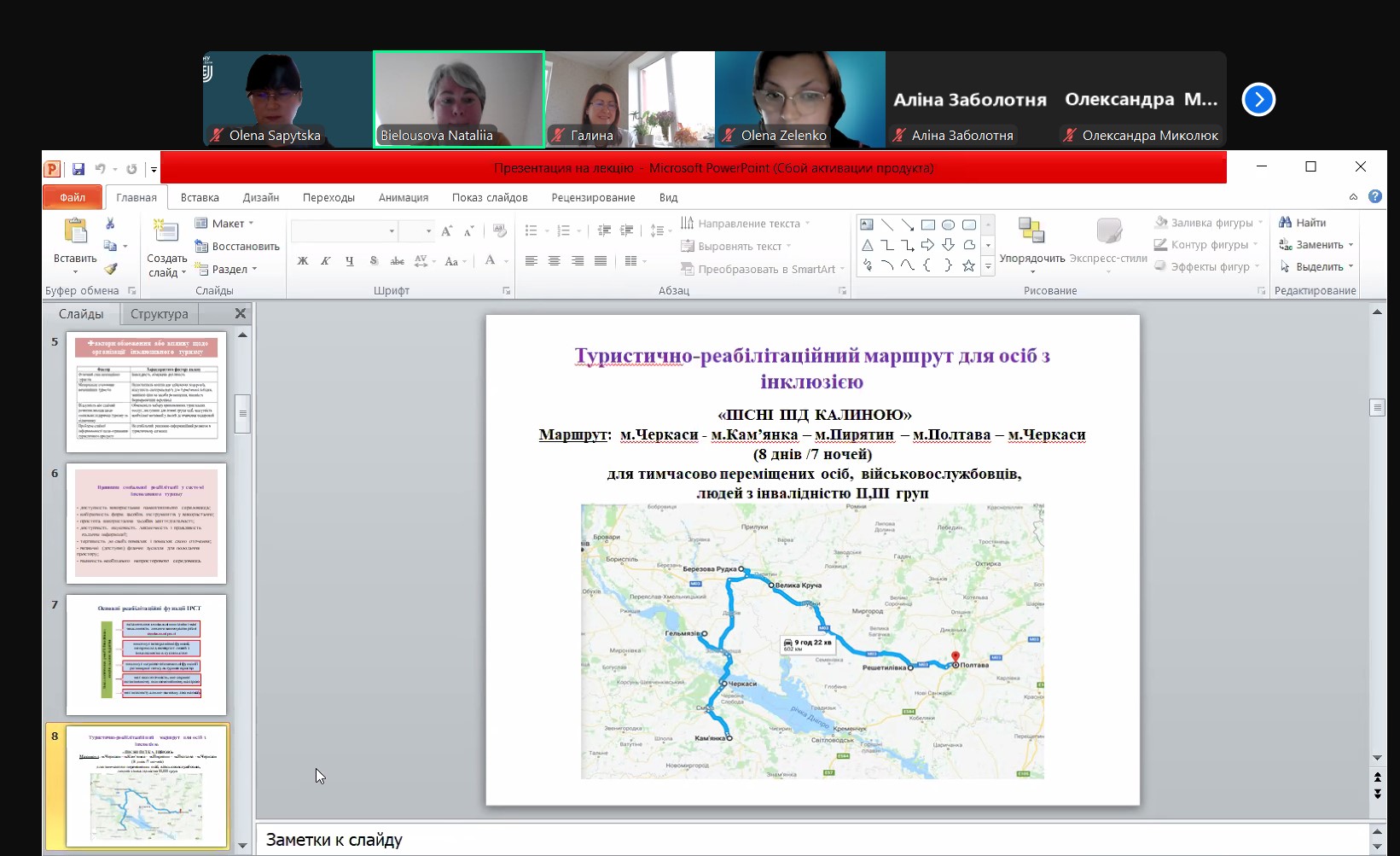Center the text alignment
1400x856 pixels.
pos(555,261)
